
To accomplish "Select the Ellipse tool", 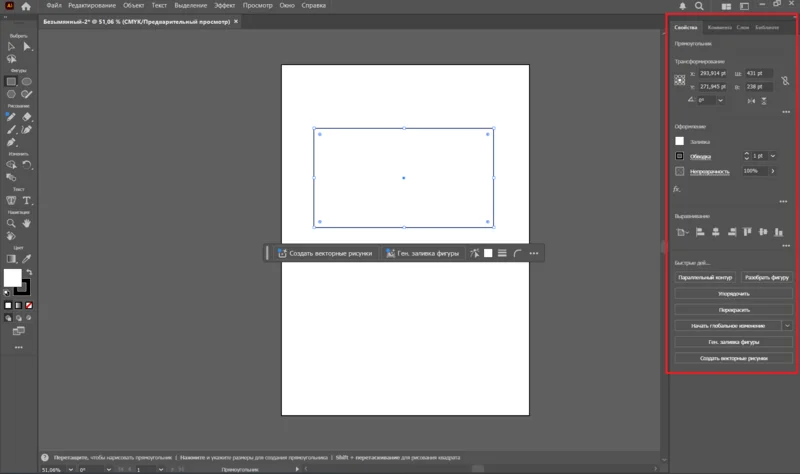I will pos(27,81).
